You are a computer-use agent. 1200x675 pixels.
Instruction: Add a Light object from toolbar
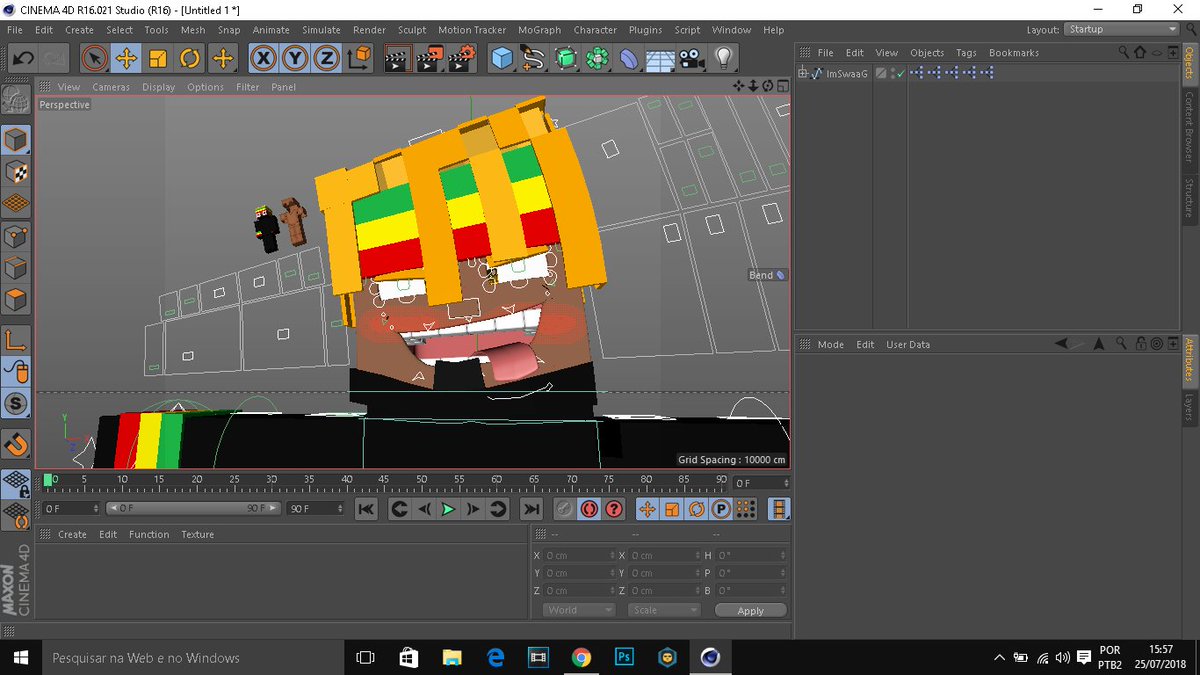[x=723, y=58]
